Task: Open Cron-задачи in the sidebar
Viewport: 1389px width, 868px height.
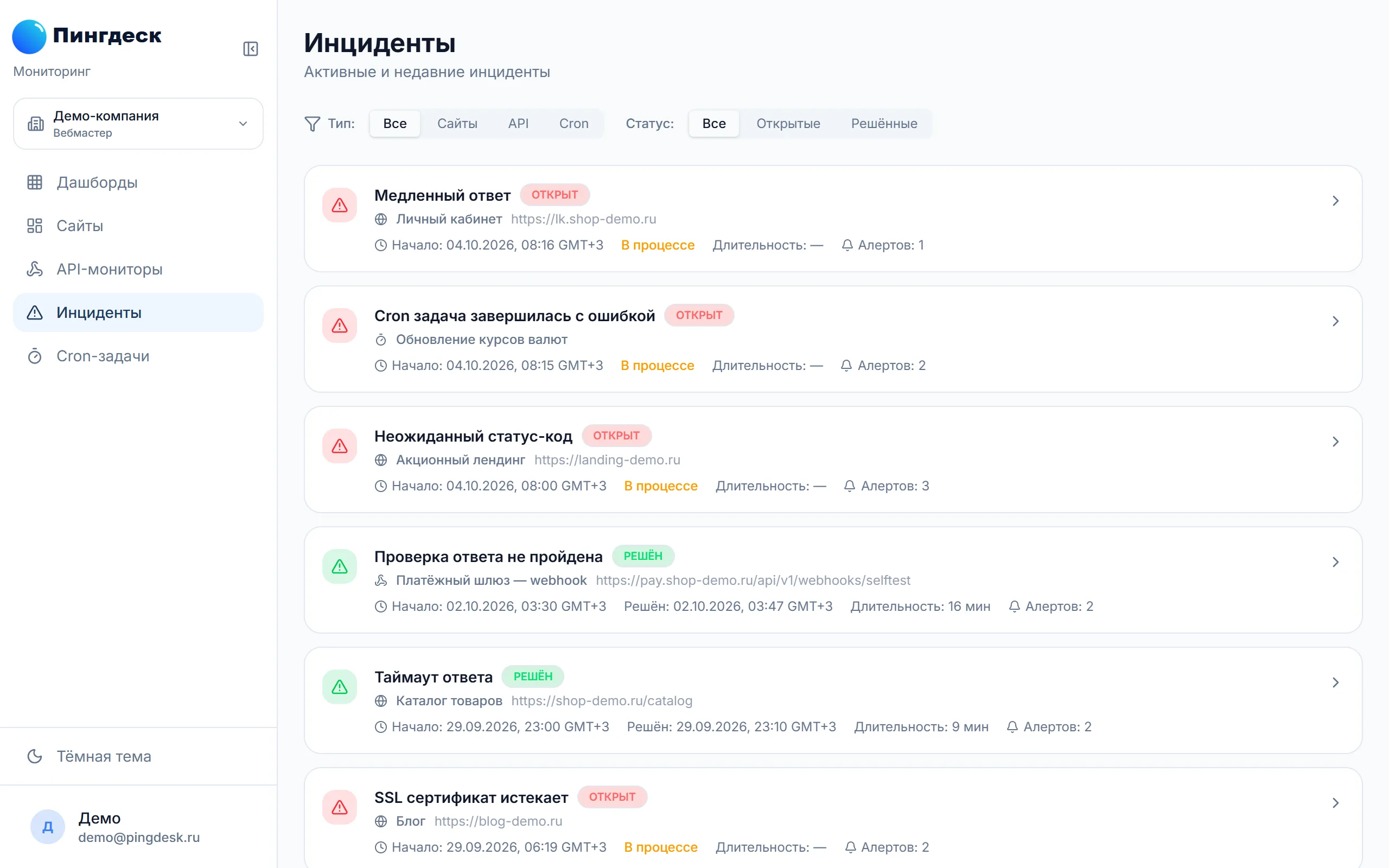Action: point(138,356)
